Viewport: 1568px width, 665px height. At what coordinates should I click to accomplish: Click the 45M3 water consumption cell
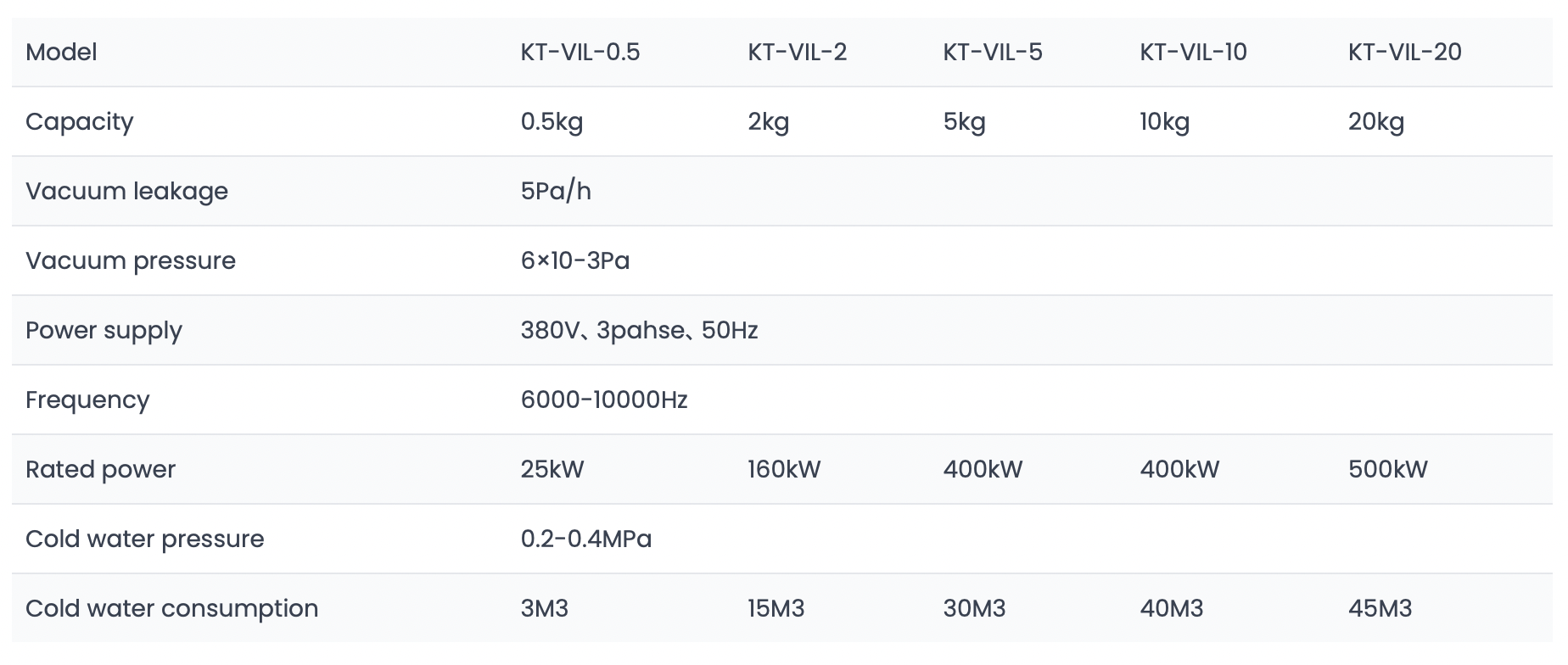click(1380, 608)
